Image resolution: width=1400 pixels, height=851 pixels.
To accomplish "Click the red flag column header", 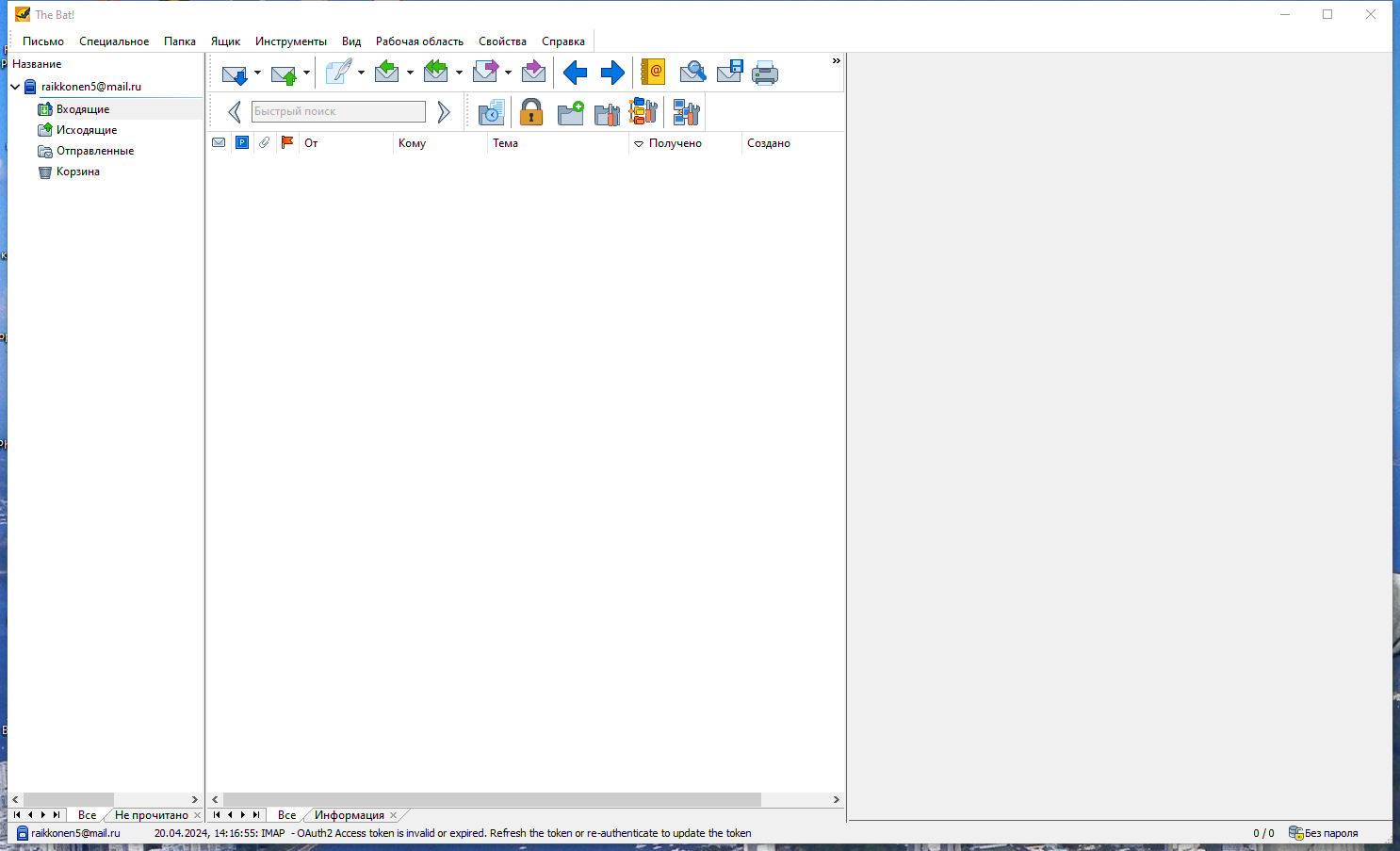I will click(287, 143).
